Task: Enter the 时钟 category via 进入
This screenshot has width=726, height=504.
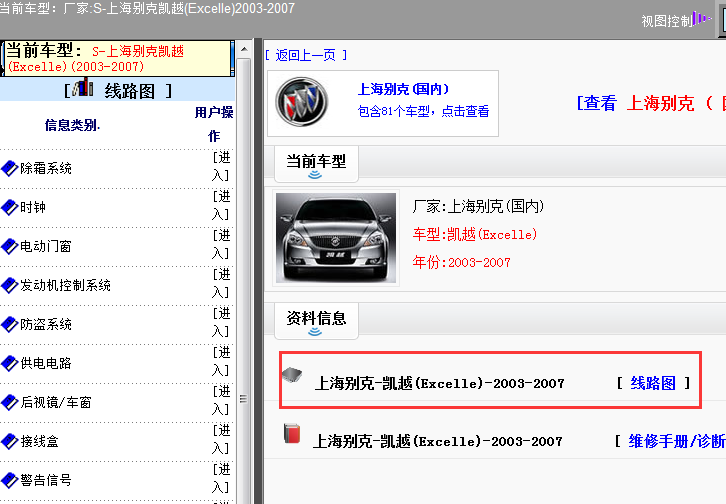Action: click(221, 205)
